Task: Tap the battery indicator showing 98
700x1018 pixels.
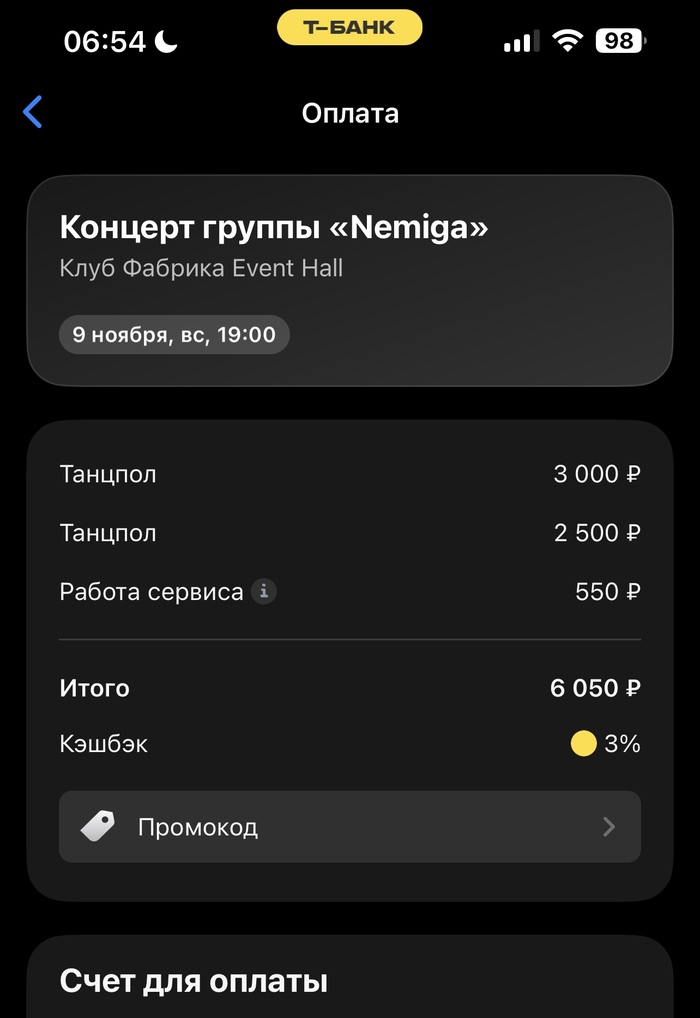Action: point(620,41)
